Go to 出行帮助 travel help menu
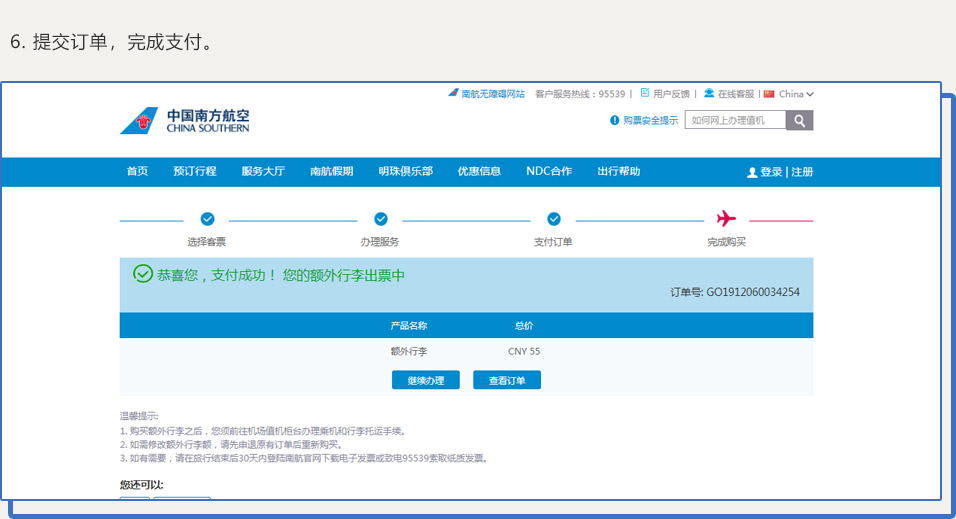 (x=618, y=172)
